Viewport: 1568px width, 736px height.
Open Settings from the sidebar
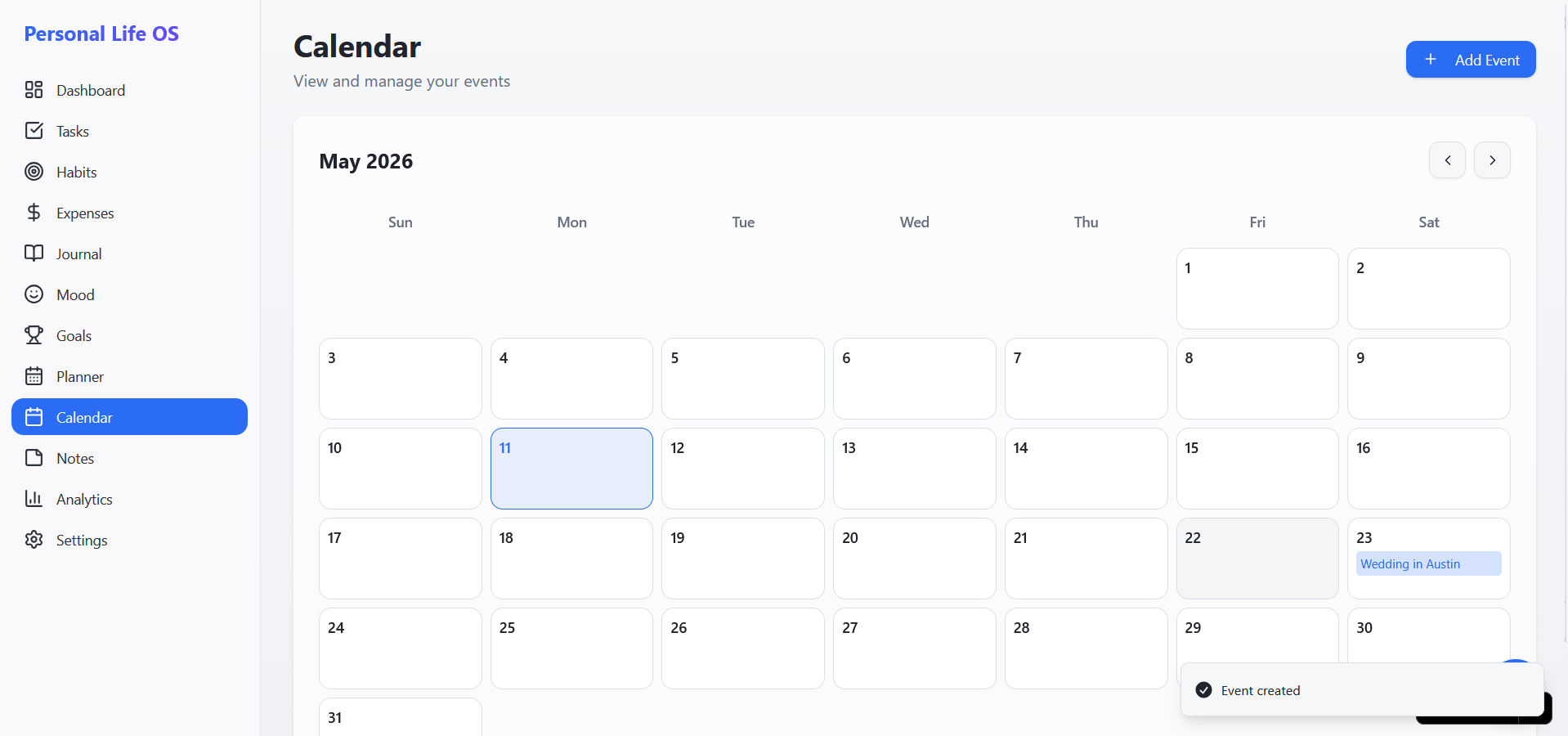coord(129,540)
